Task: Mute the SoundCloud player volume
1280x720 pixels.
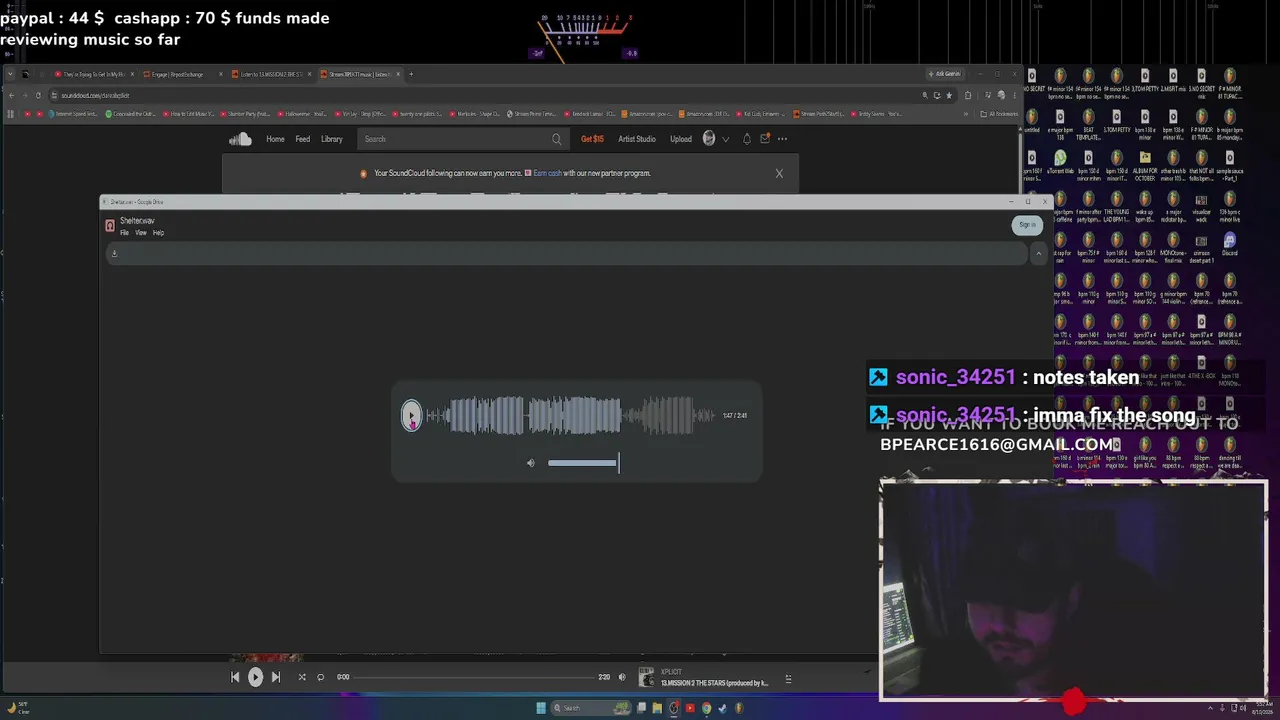Action: (621, 677)
